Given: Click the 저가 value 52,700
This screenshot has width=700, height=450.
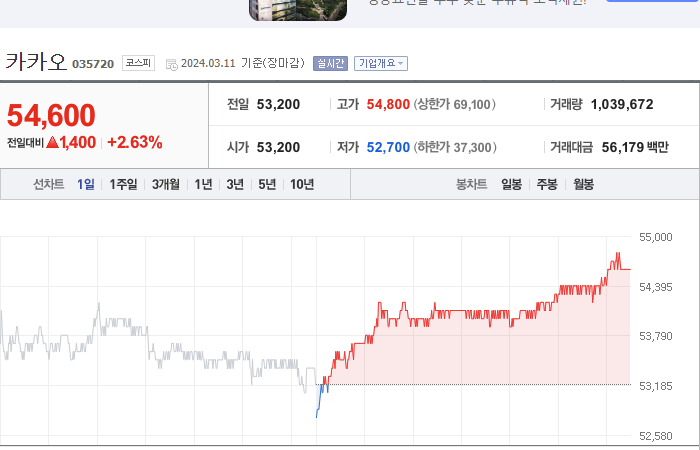Looking at the screenshot, I should click(x=388, y=147).
